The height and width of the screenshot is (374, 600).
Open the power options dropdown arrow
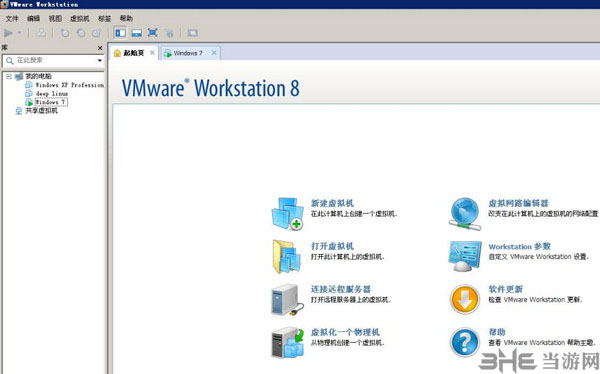(x=20, y=33)
